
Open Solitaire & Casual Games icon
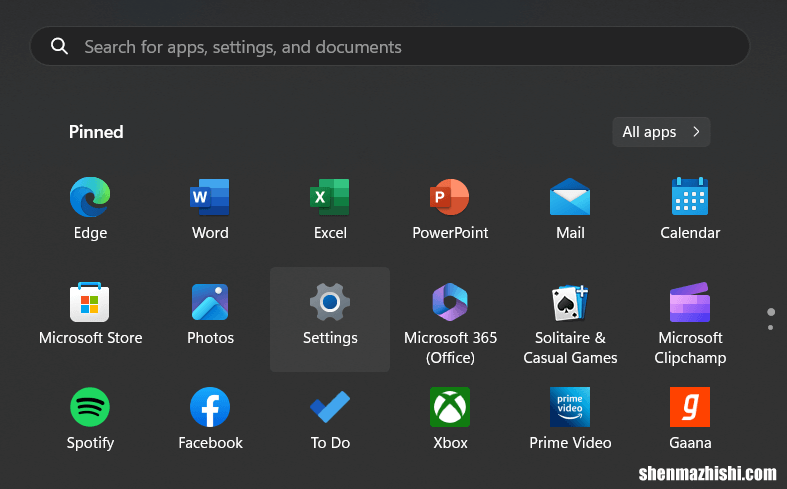pyautogui.click(x=570, y=302)
